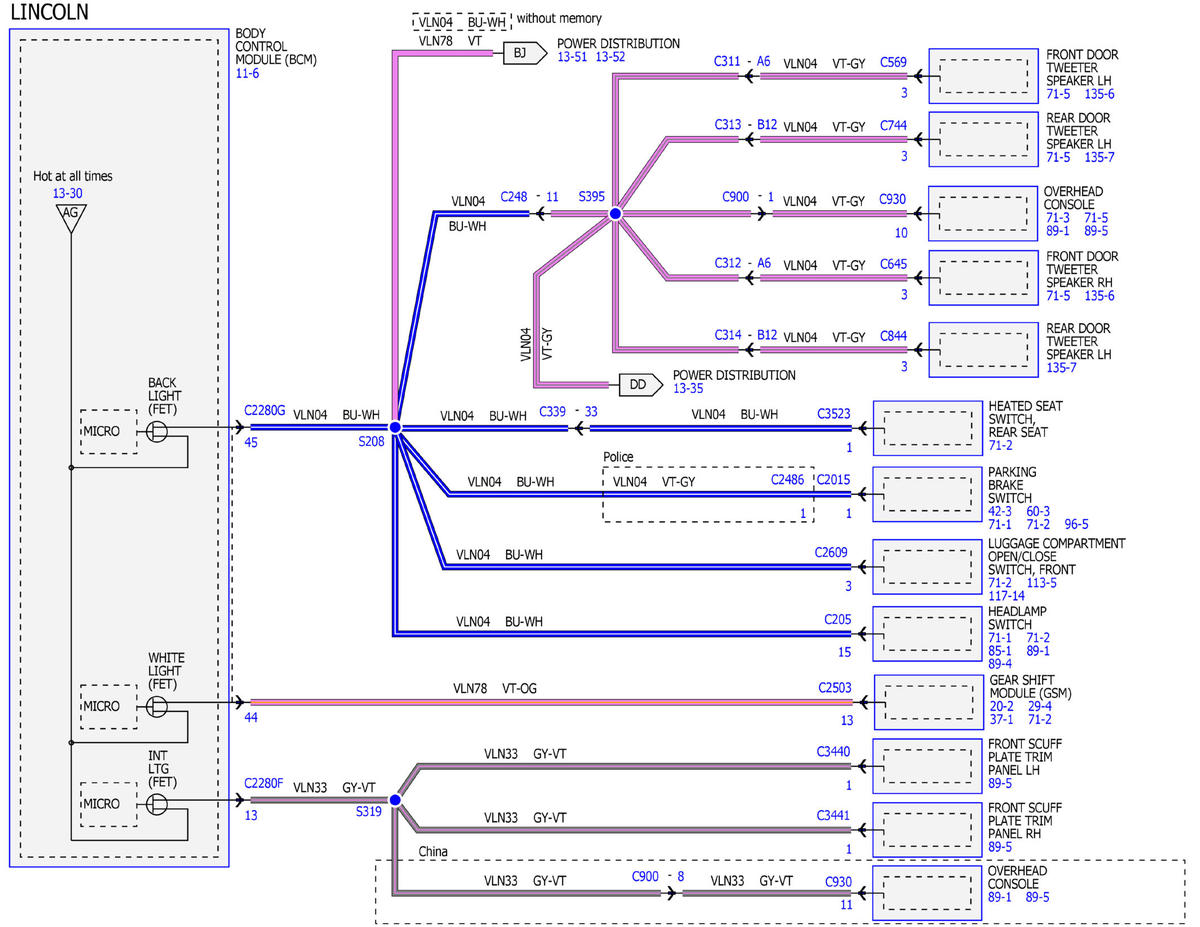This screenshot has width=1200, height=927.
Task: Open the 13-51 power distribution link
Action: pyautogui.click(x=573, y=58)
